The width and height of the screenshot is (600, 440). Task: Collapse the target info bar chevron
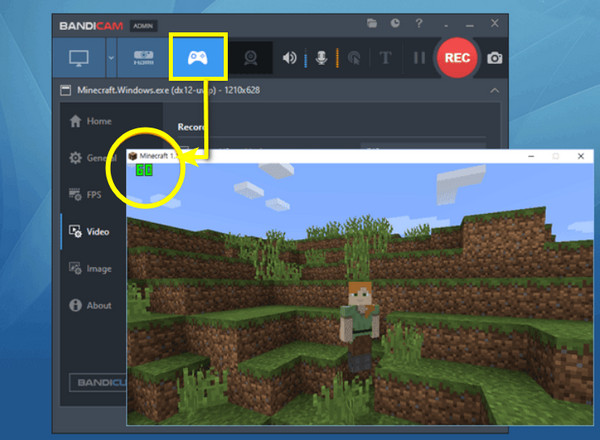[x=494, y=91]
